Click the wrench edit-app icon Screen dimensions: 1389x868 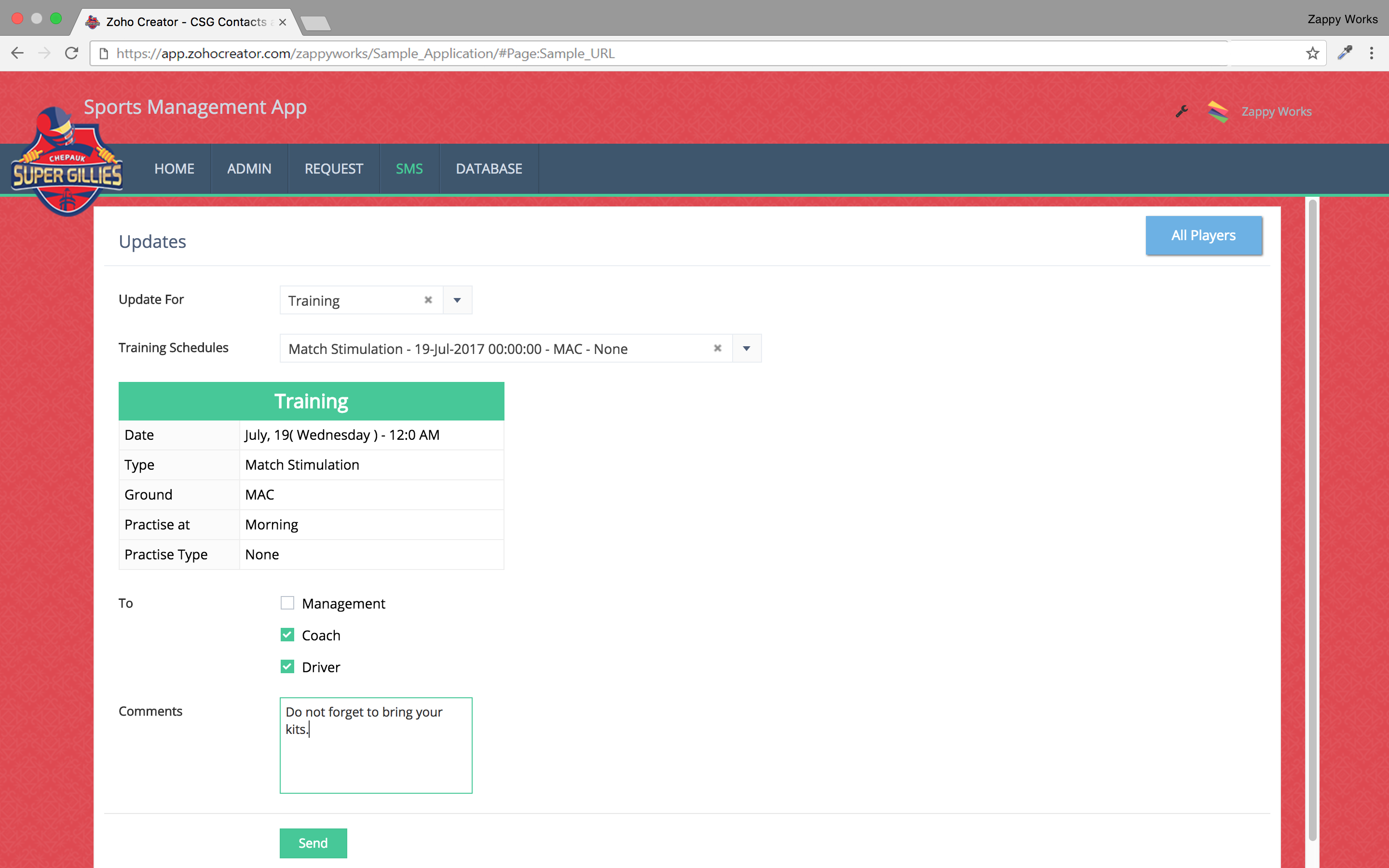point(1181,111)
